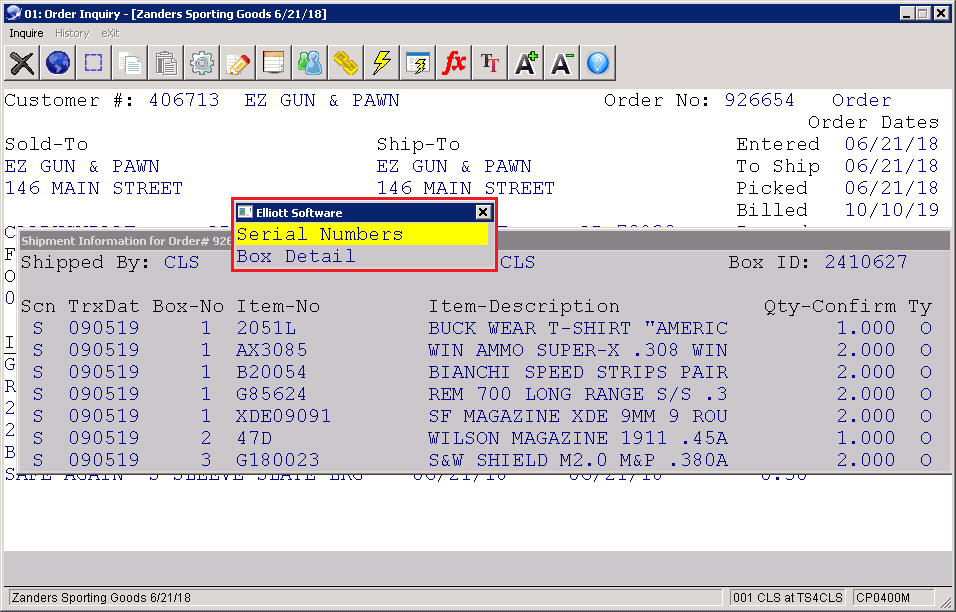
Task: Click the yellow chain link toolbar icon
Action: pos(346,63)
